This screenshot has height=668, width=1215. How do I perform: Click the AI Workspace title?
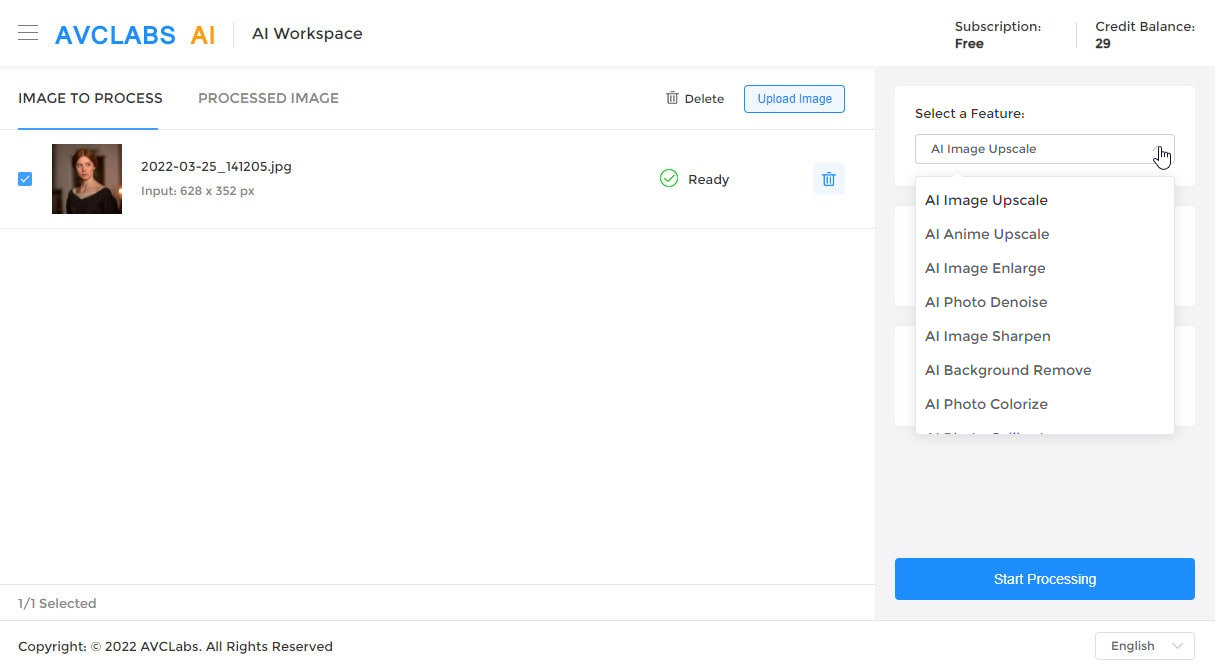[x=307, y=34]
